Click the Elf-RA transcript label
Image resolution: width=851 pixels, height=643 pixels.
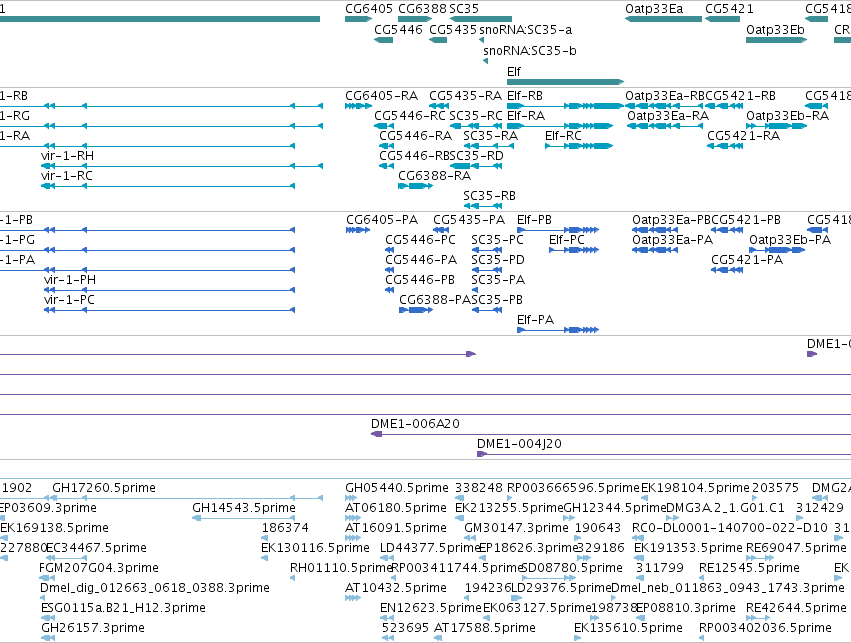click(x=526, y=116)
